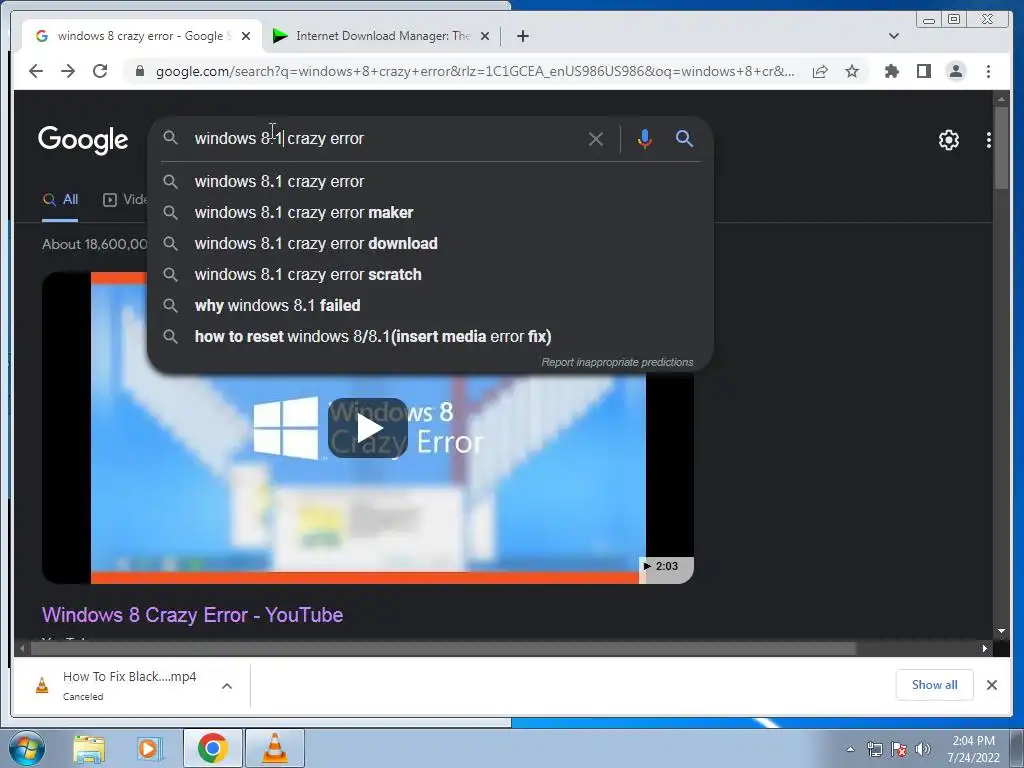
Task: Open VLC media player taskbar icon
Action: (275, 748)
